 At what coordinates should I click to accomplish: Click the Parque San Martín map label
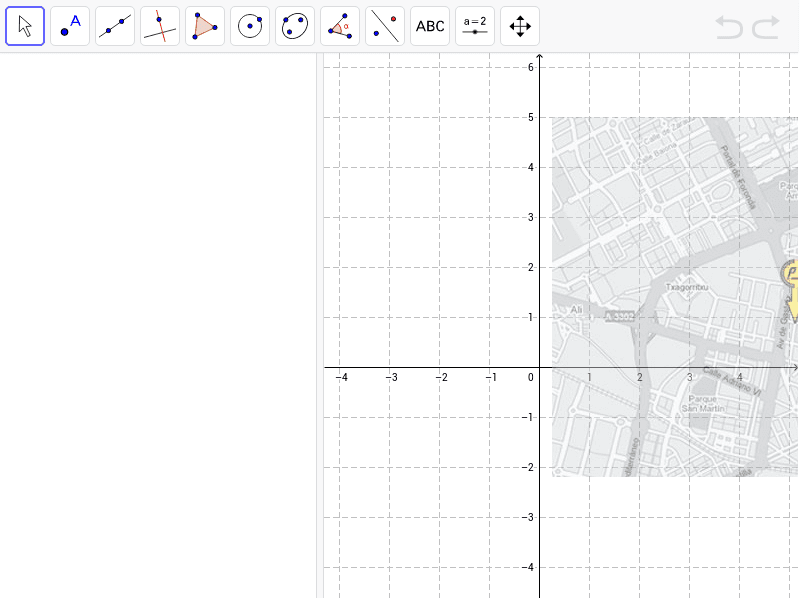(703, 404)
